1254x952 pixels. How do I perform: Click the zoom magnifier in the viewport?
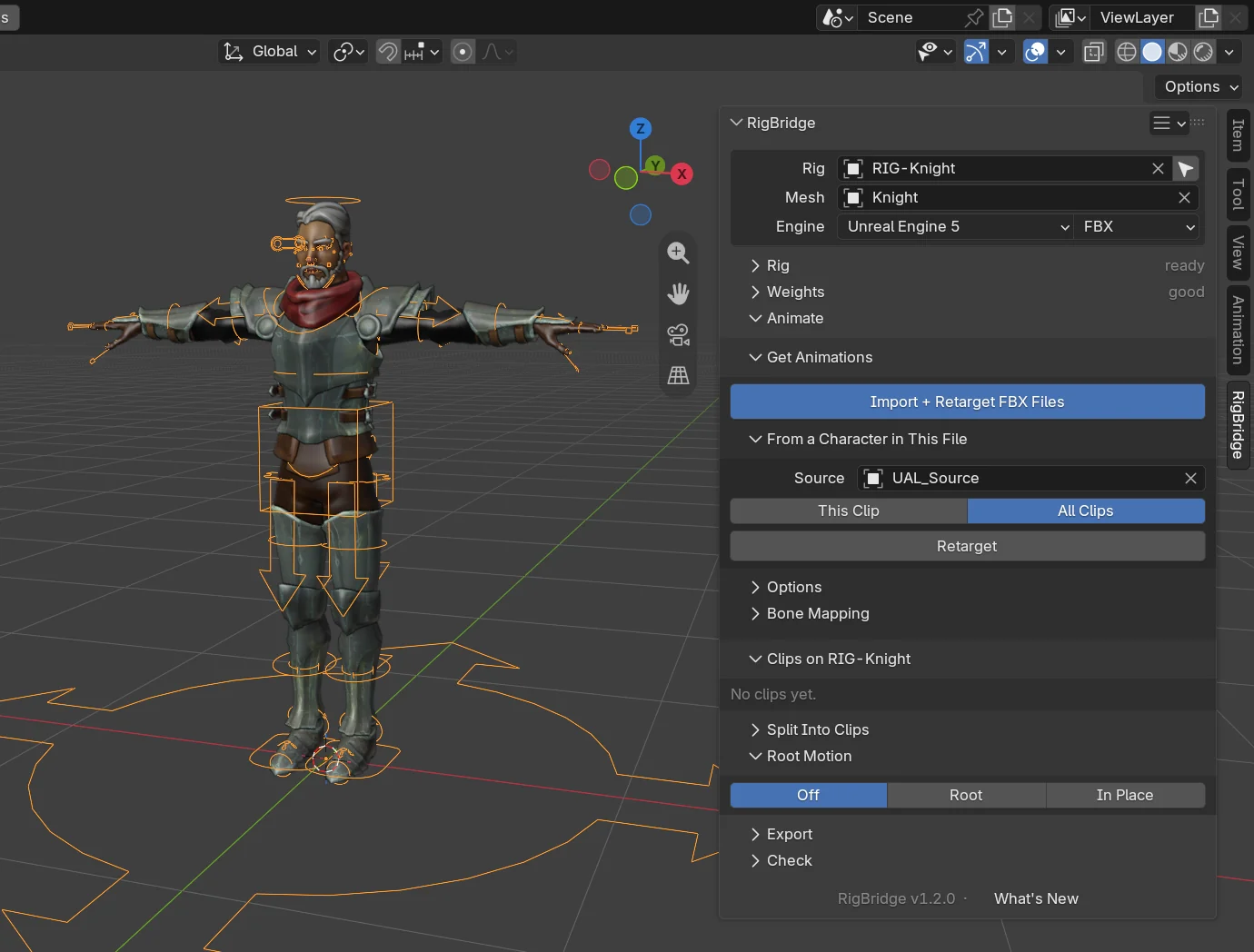coord(678,253)
